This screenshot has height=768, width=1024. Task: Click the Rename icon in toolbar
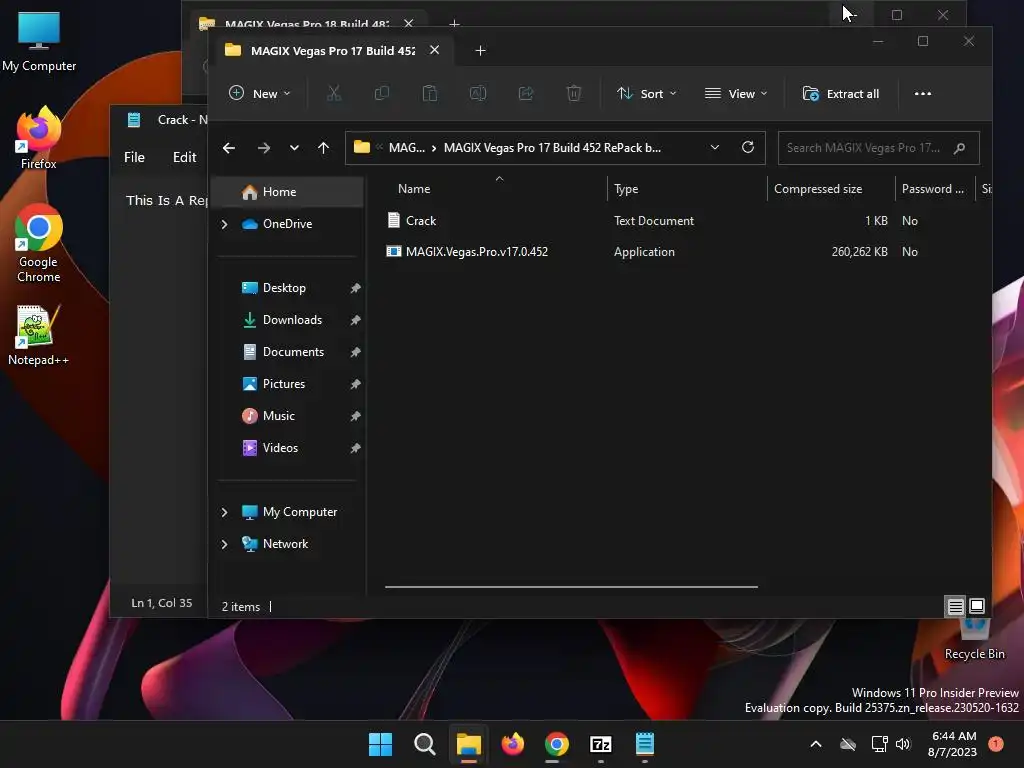478,93
